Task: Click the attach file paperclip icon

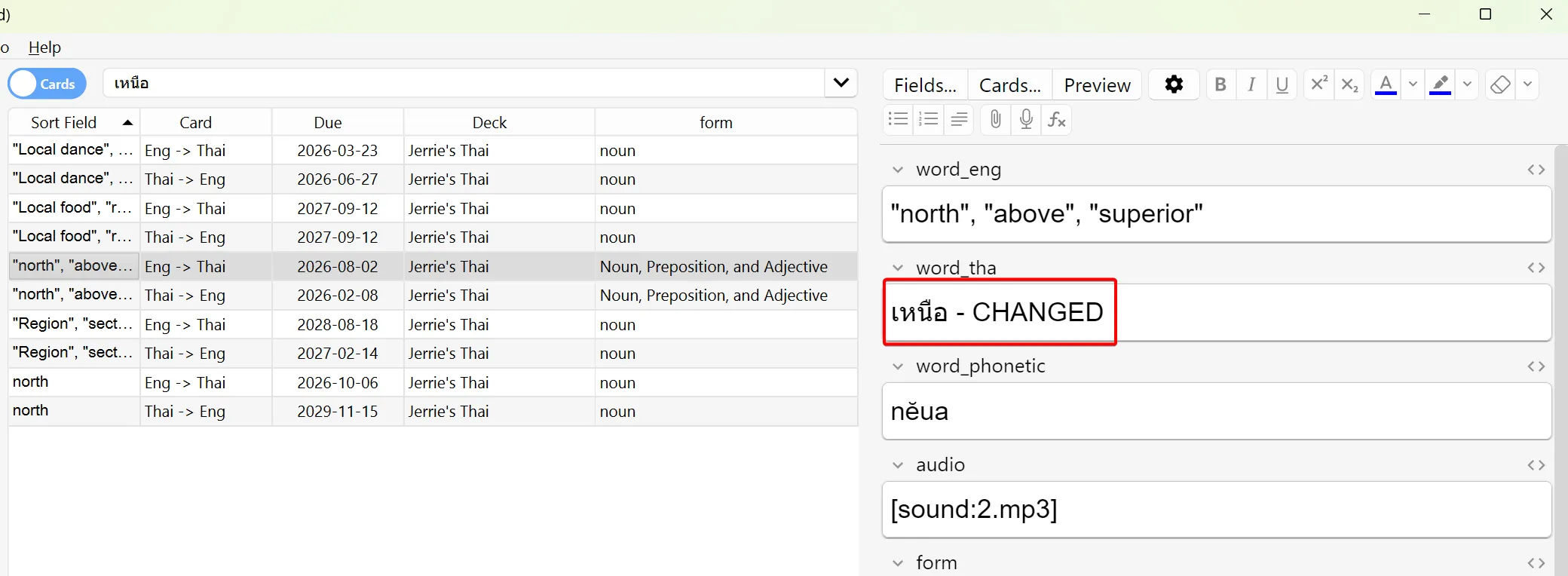Action: (995, 119)
